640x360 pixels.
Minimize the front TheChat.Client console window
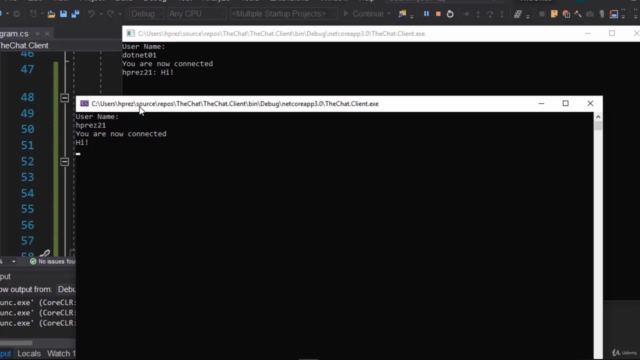tap(541, 104)
